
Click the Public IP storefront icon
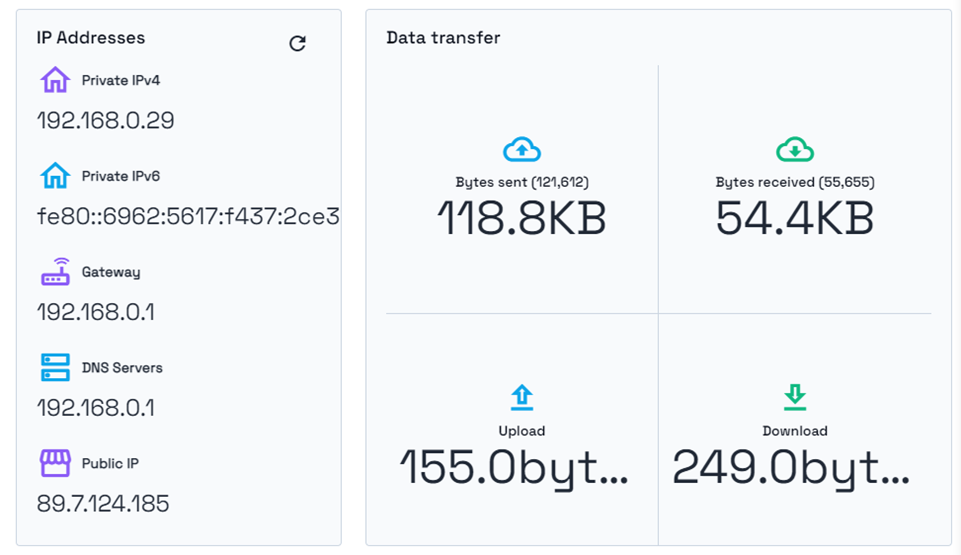pos(55,463)
